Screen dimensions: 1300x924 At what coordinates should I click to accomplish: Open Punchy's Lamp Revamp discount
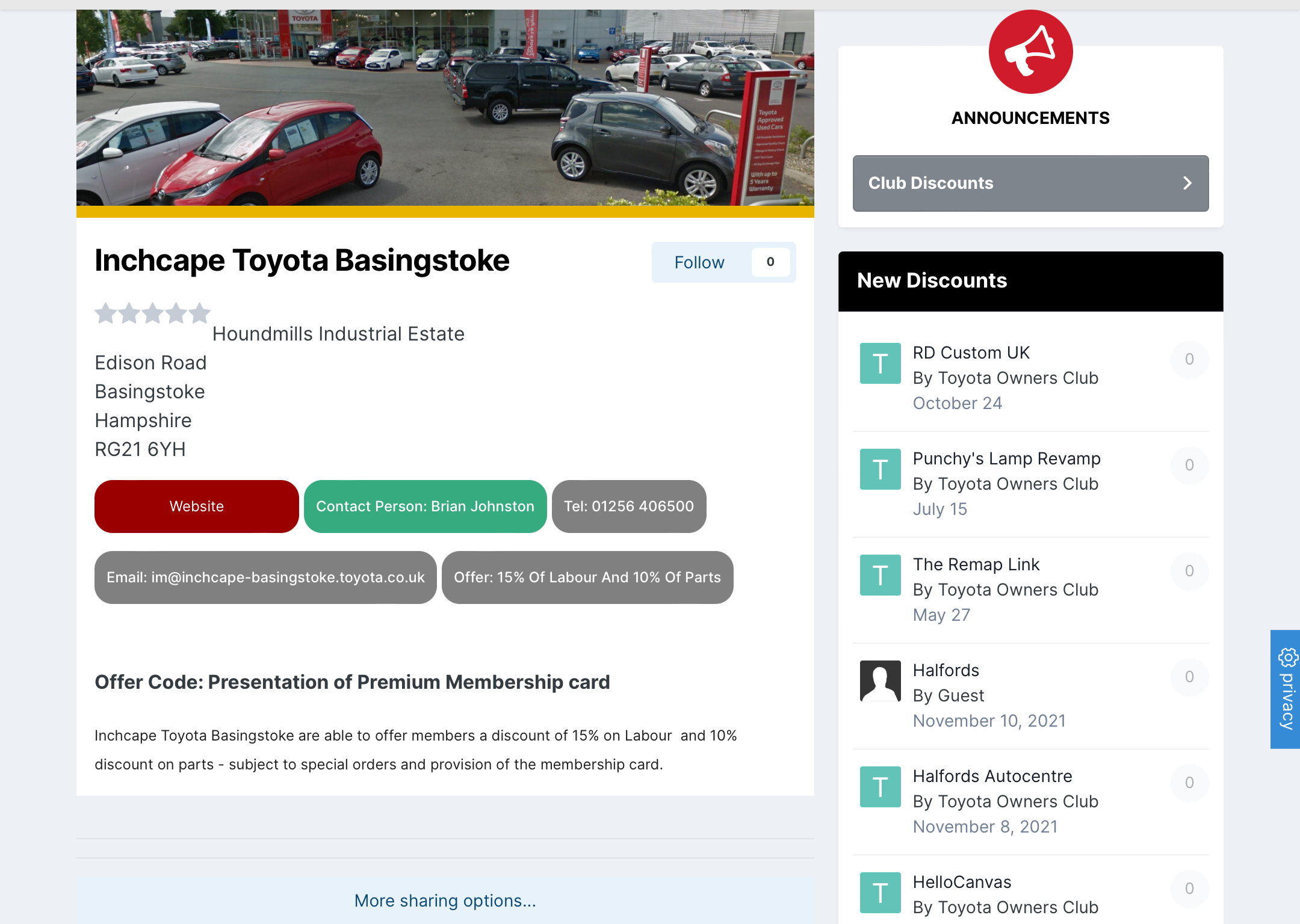tap(1006, 458)
